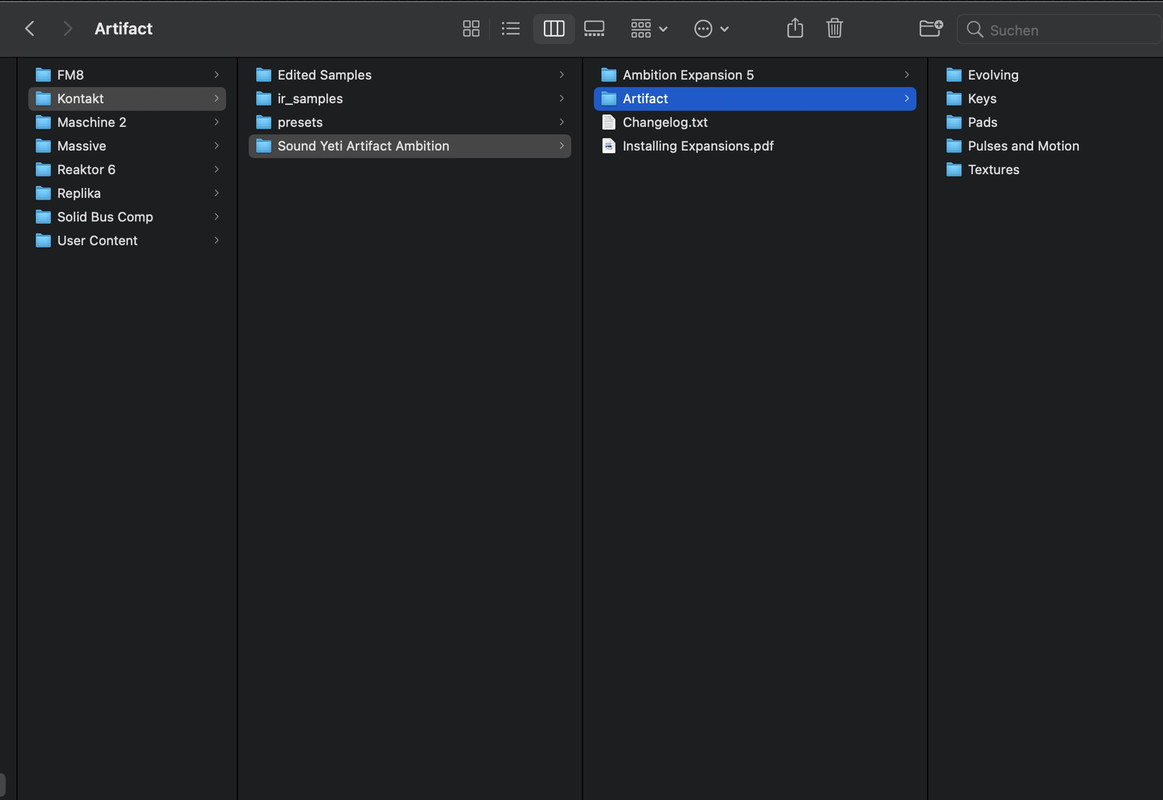The width and height of the screenshot is (1163, 800).
Task: Select the Changelog.txt file
Action: (x=755, y=122)
